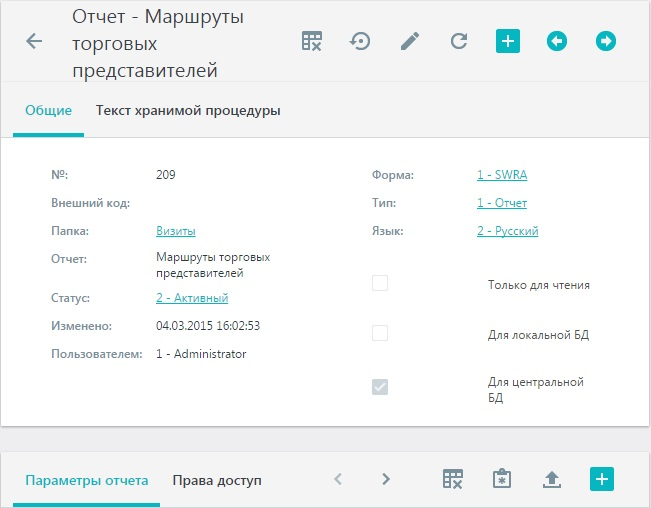651x508 pixels.
Task: Add new record with header plus button
Action: 508,41
